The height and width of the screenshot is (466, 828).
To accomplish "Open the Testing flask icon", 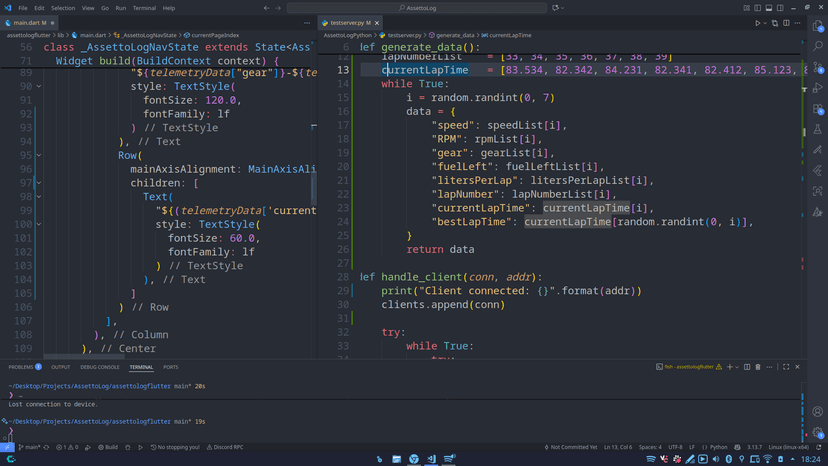I will 817,130.
